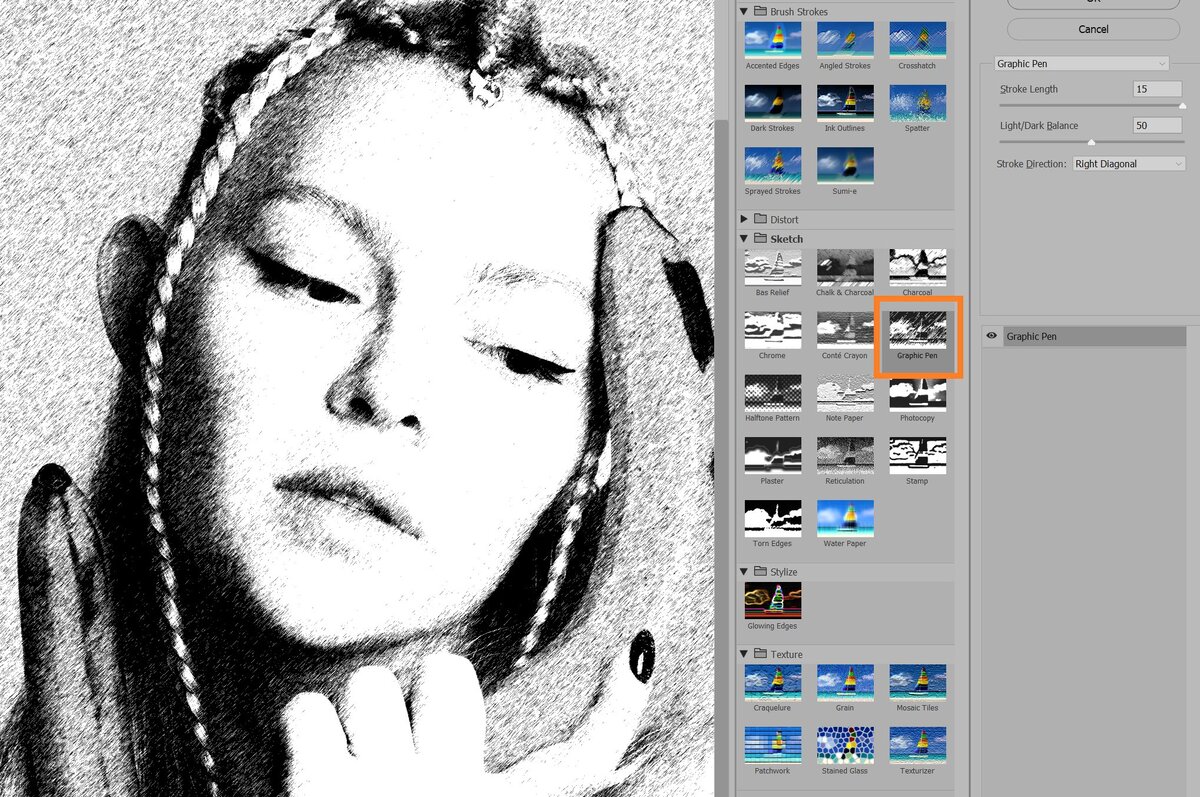Select the Spatter filter thumbnail
Viewport: 1200px width, 797px height.
[x=917, y=102]
